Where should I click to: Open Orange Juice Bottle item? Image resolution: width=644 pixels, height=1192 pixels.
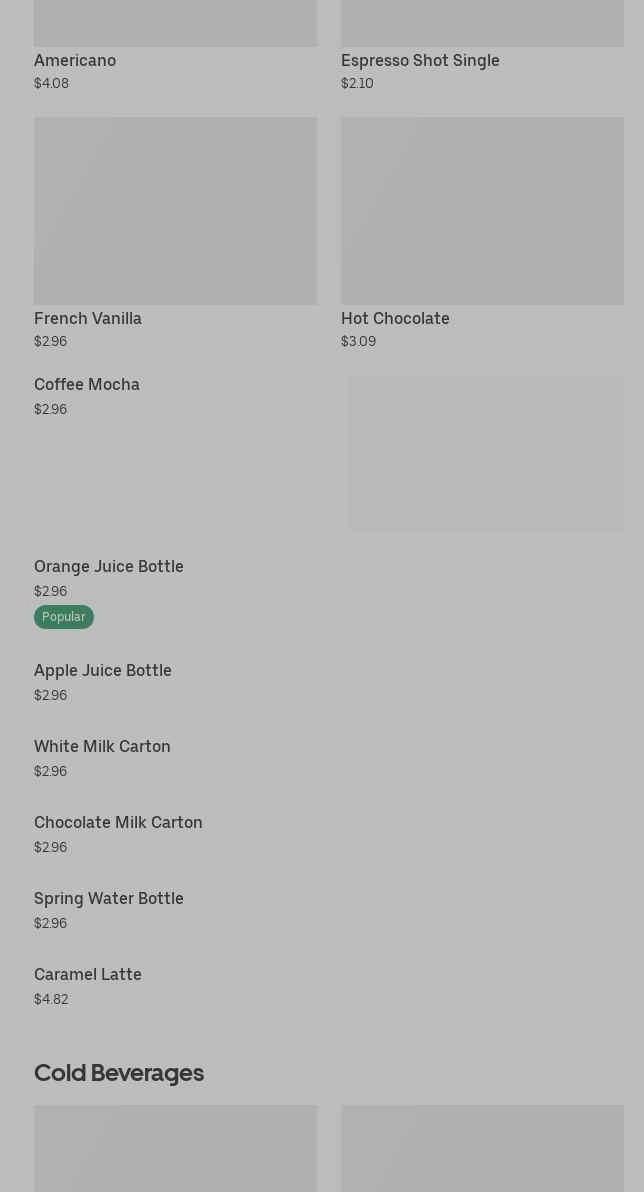[109, 567]
